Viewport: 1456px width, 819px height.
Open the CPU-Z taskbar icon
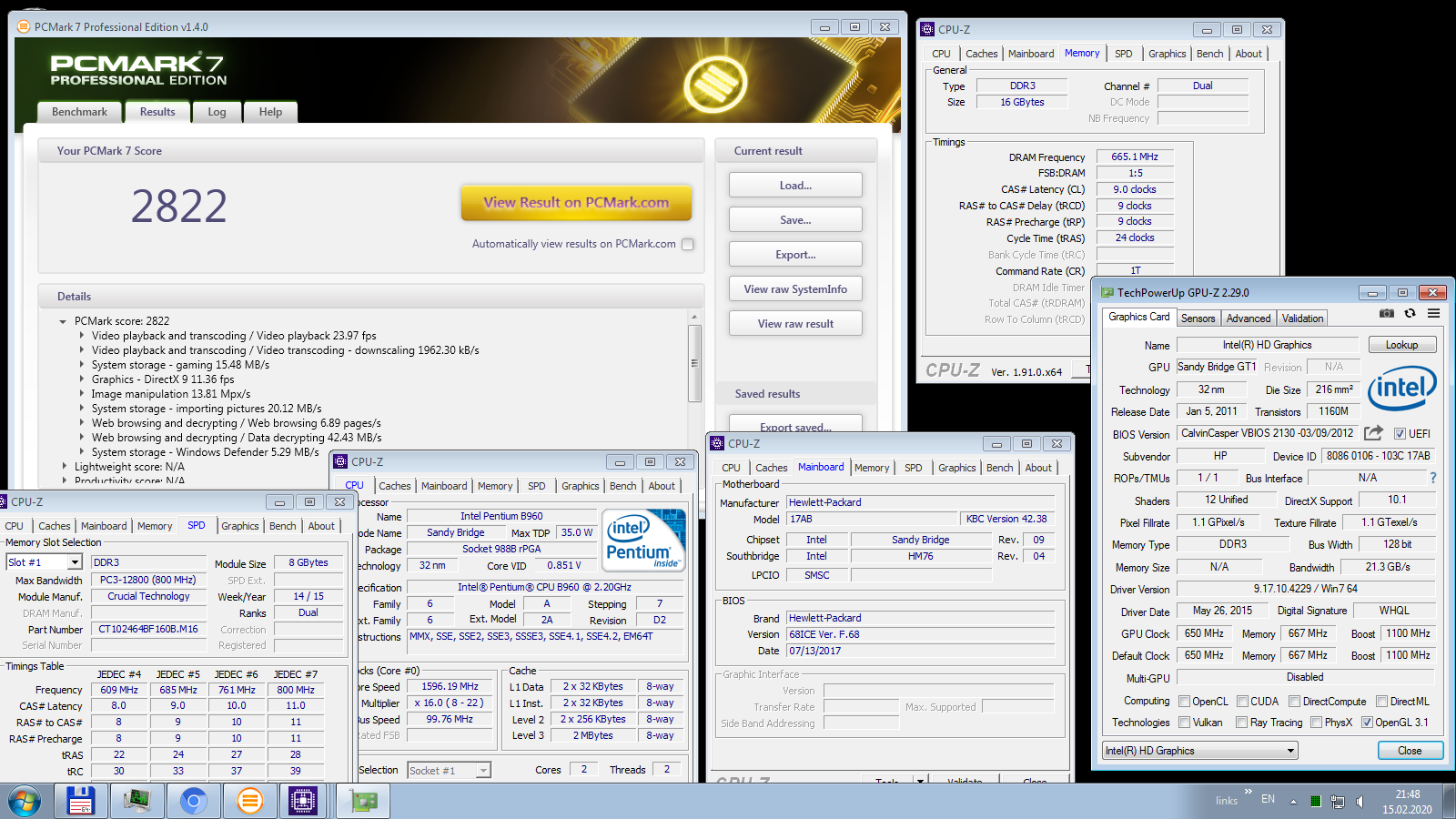click(x=303, y=801)
